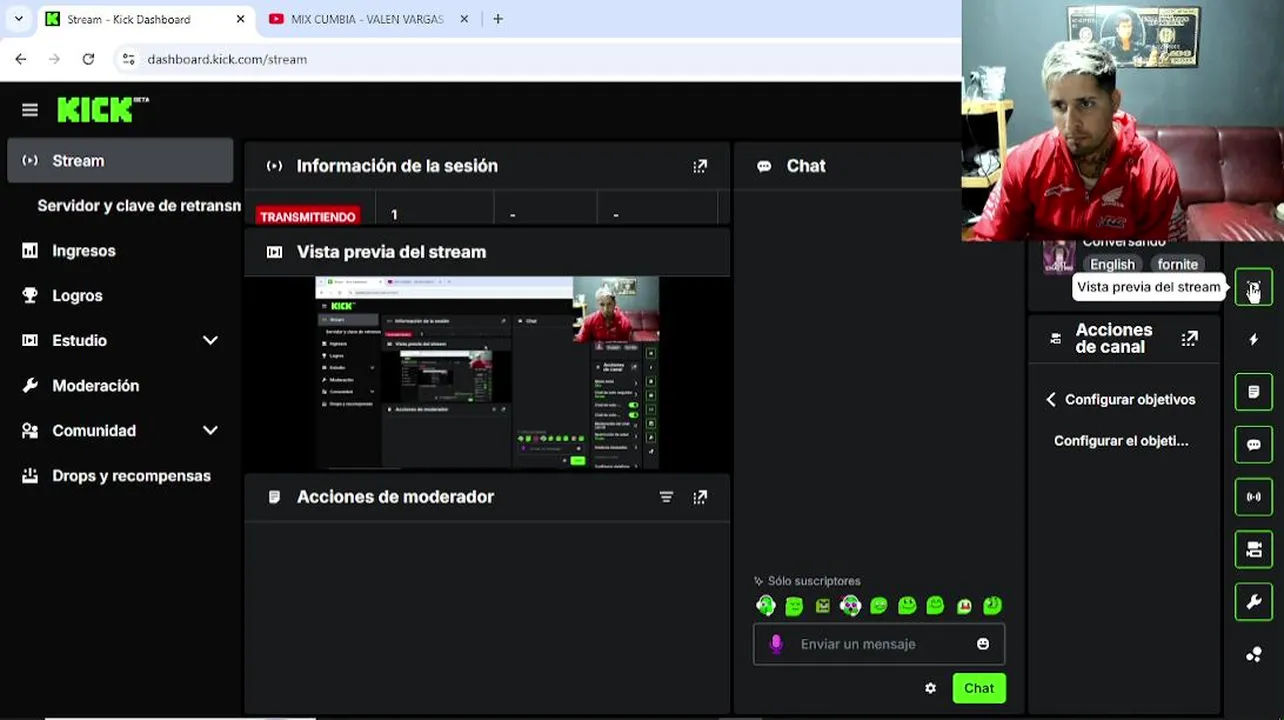This screenshot has width=1284, height=720.
Task: Click the stream category thumbnail image
Action: click(x=1059, y=258)
